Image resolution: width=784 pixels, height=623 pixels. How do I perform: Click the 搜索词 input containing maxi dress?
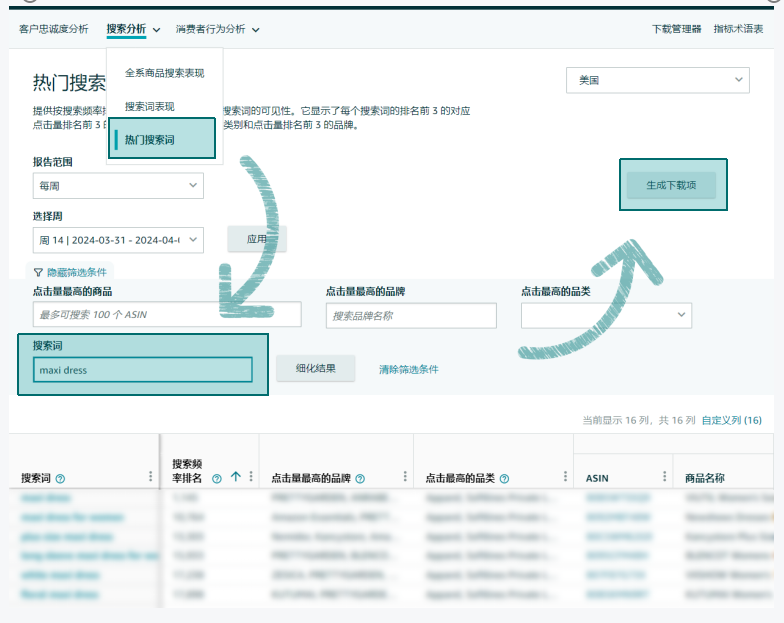pos(142,370)
